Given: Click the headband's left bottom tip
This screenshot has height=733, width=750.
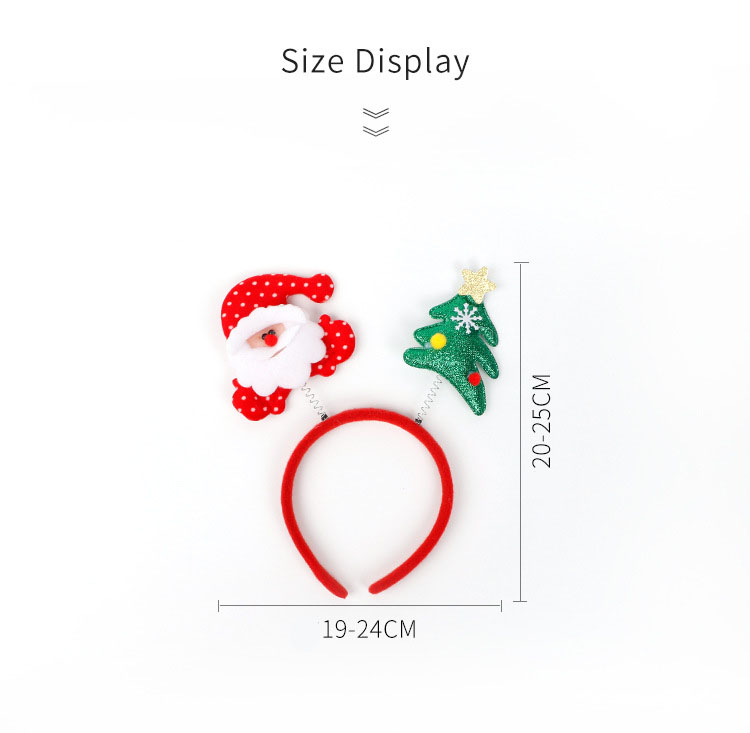Looking at the screenshot, I should tap(338, 589).
